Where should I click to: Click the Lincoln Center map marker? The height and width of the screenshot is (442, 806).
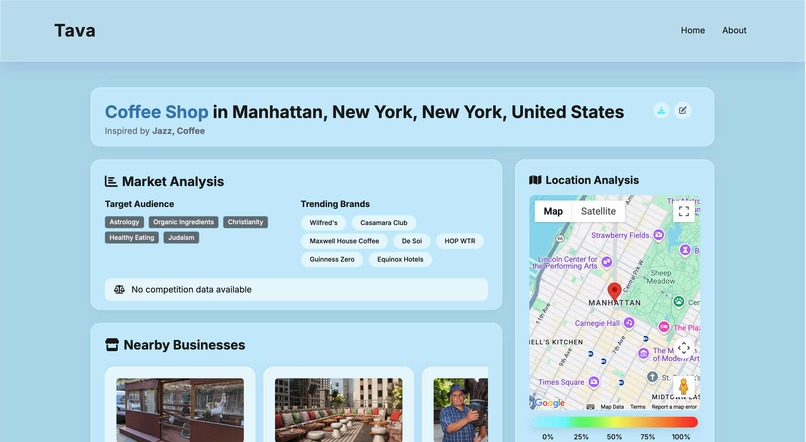click(x=607, y=262)
